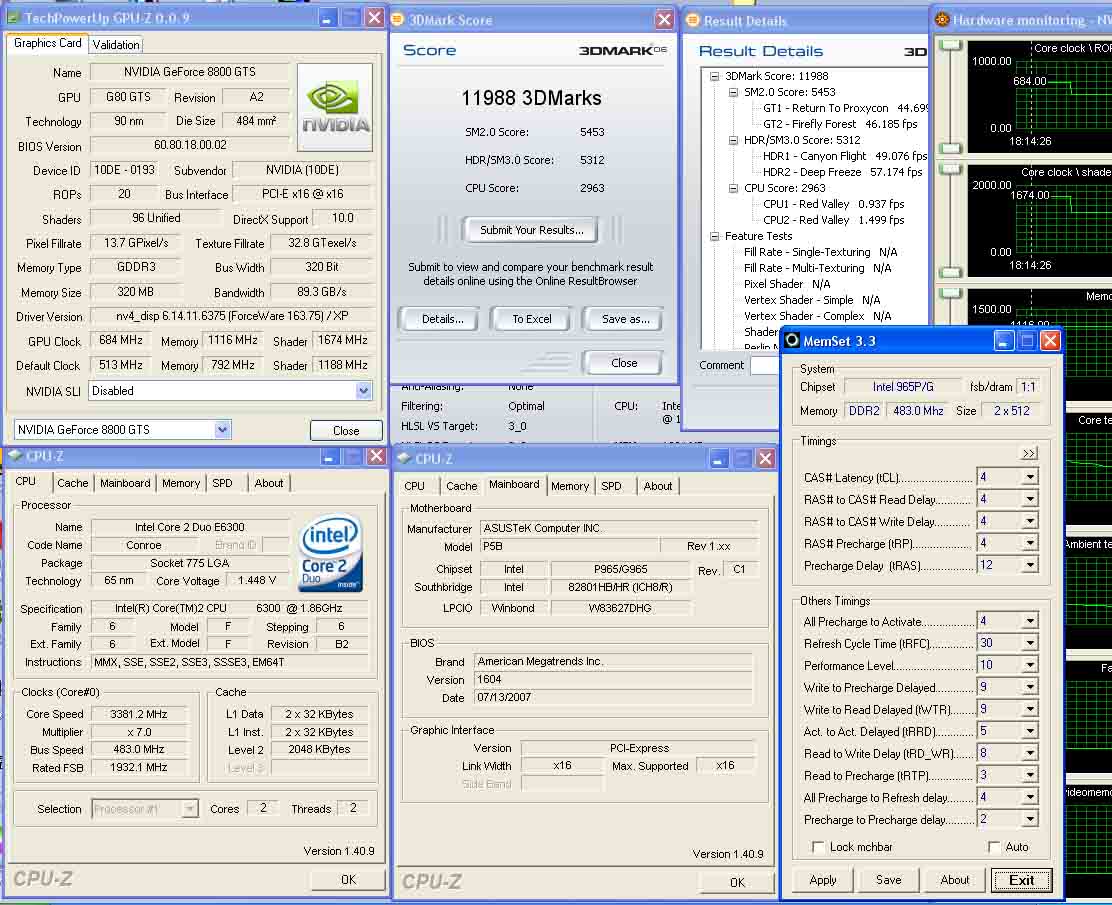This screenshot has width=1112, height=905.
Task: Click Mainboard CPU-Z window title icon
Action: coord(404,459)
